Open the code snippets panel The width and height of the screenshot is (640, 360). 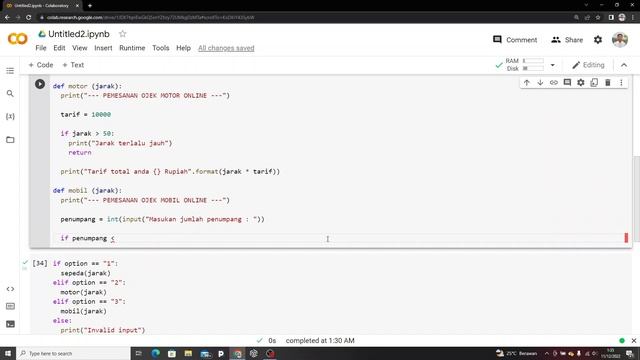[10, 289]
